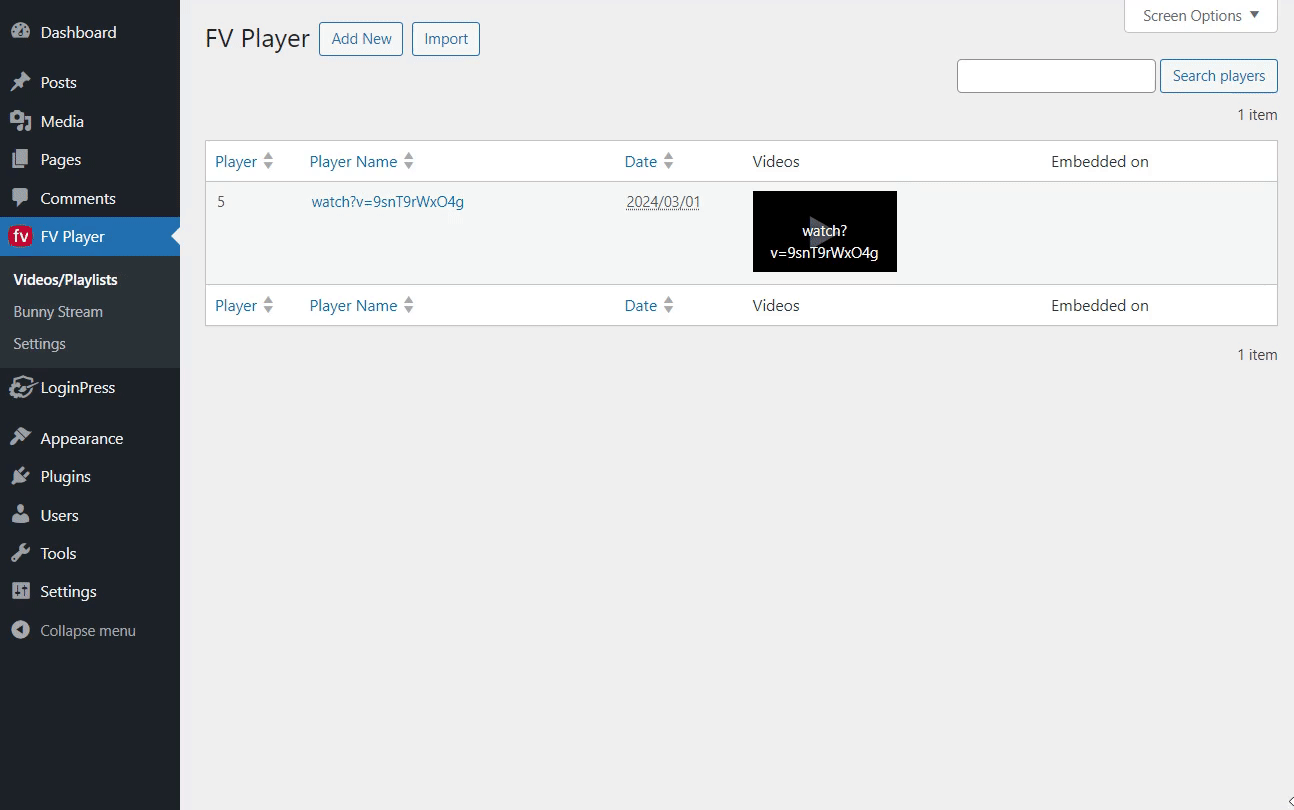The height and width of the screenshot is (810, 1294).
Task: Open Videos/Playlists submenu
Action: click(65, 279)
